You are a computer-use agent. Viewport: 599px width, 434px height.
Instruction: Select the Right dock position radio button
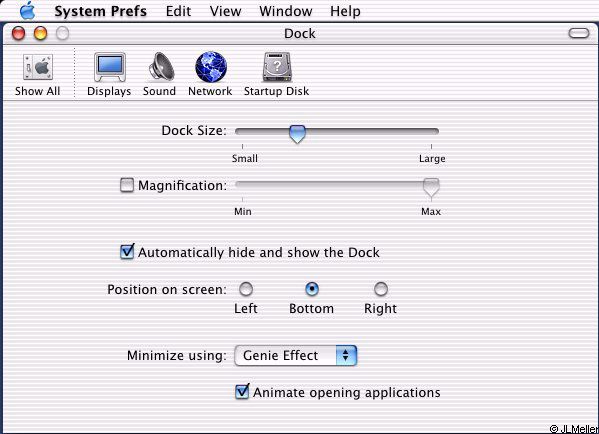[381, 289]
